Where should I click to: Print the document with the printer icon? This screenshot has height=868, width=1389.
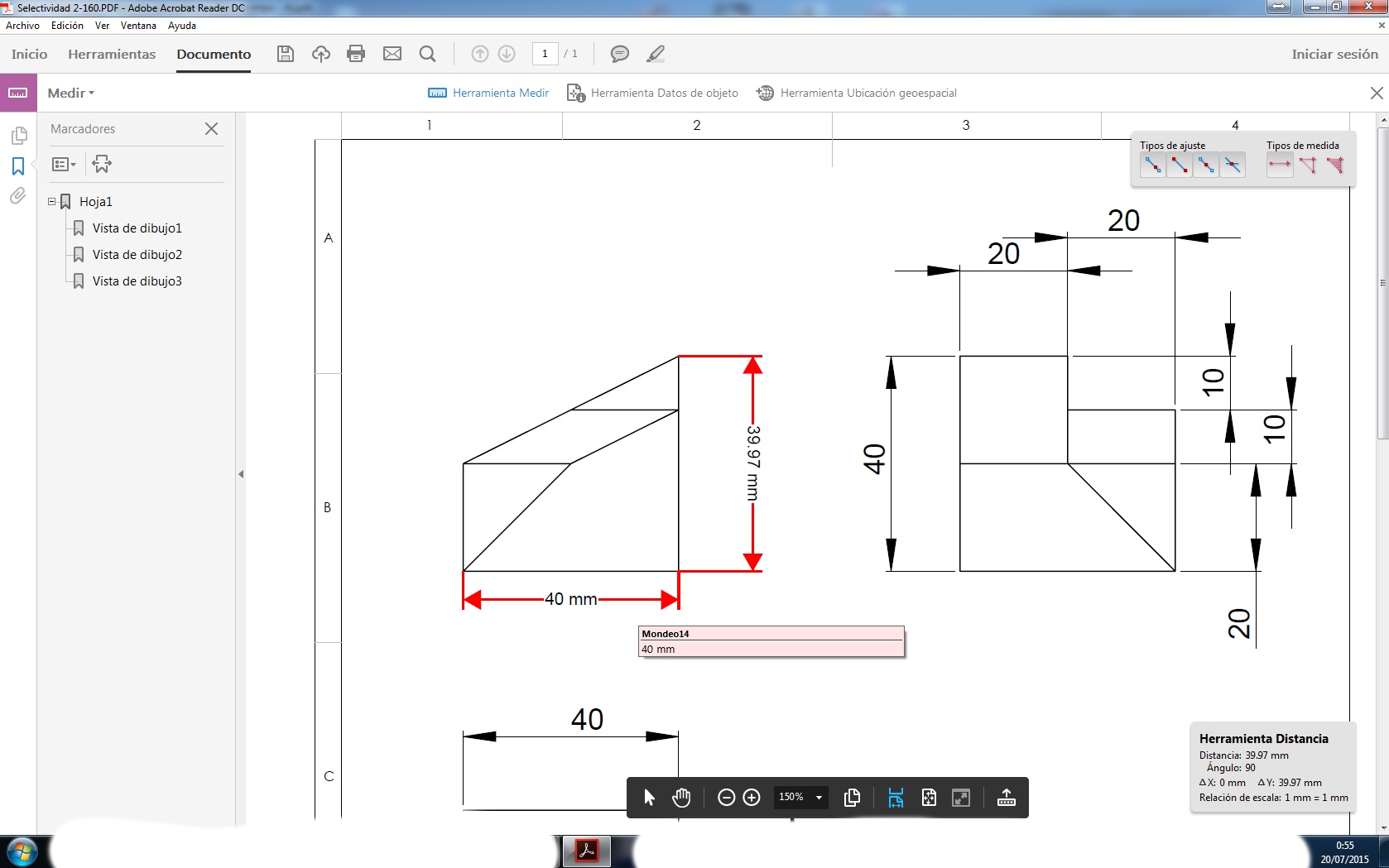[x=356, y=54]
